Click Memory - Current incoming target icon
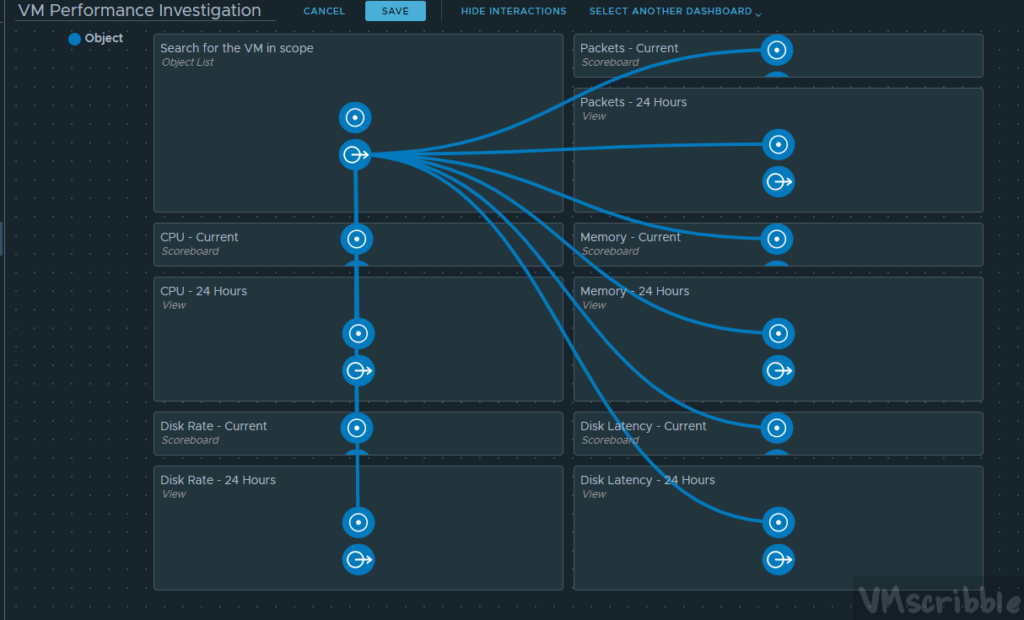Screen dimensions: 1024x620 (x=778, y=239)
